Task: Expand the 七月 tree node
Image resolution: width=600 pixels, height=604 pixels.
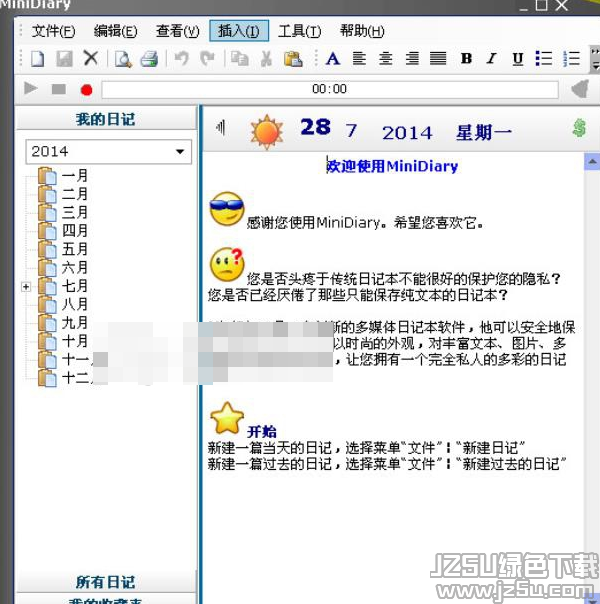Action: point(26,287)
